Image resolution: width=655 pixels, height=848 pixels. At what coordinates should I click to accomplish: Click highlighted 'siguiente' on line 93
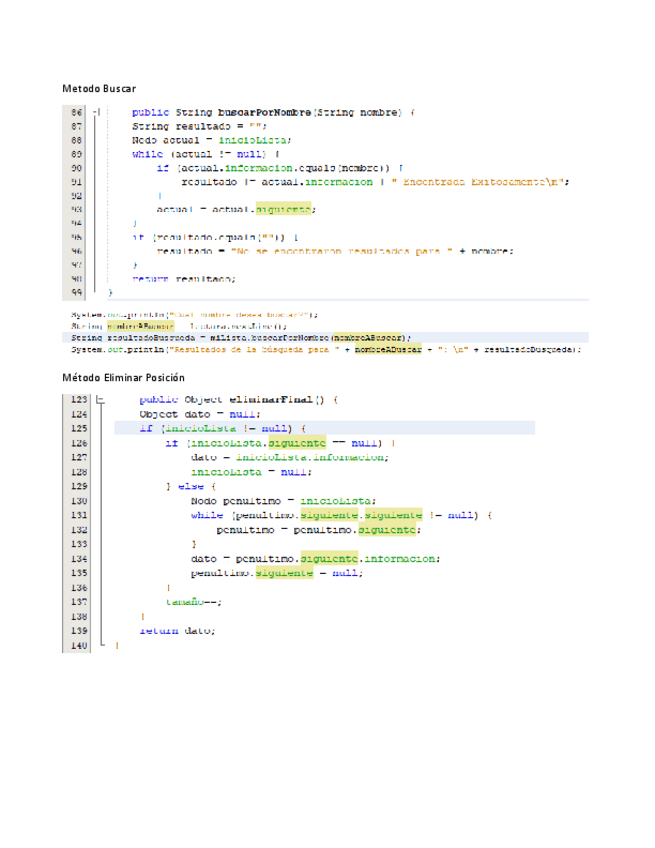point(283,209)
